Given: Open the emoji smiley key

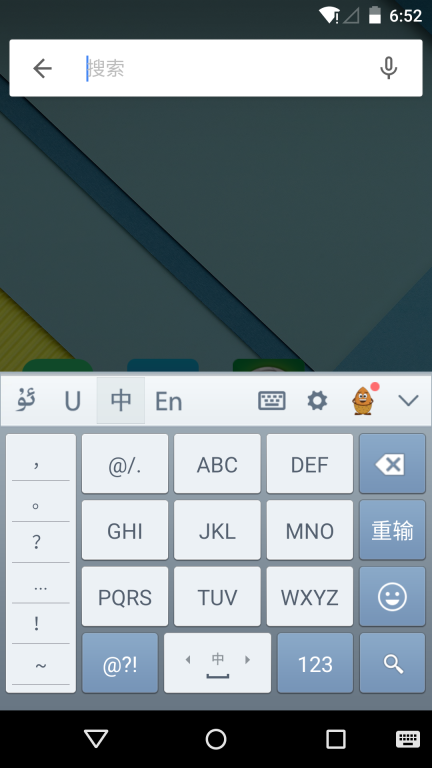Looking at the screenshot, I should coord(392,597).
